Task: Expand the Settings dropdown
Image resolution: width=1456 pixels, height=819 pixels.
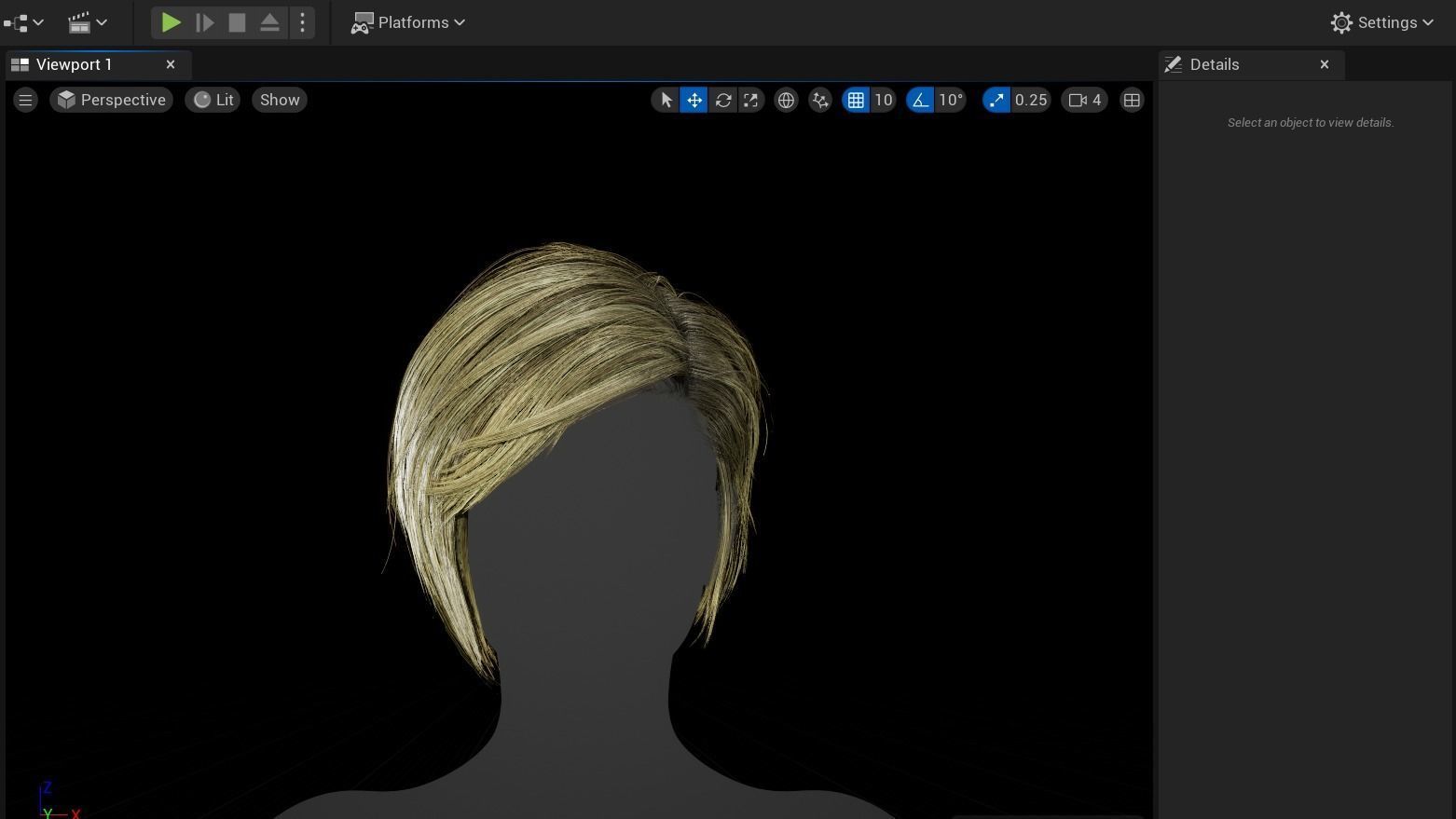Action: pyautogui.click(x=1382, y=22)
